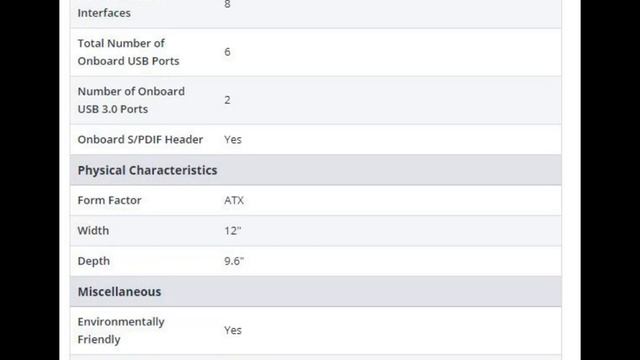
Task: Select the Yes value for S/PDIF Header
Action: click(x=233, y=140)
